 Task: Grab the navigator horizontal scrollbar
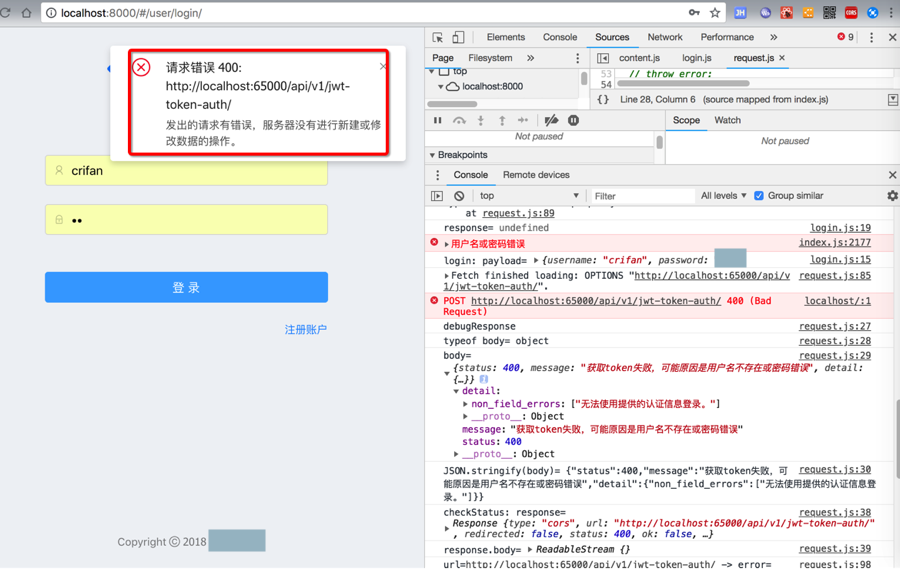click(x=452, y=104)
